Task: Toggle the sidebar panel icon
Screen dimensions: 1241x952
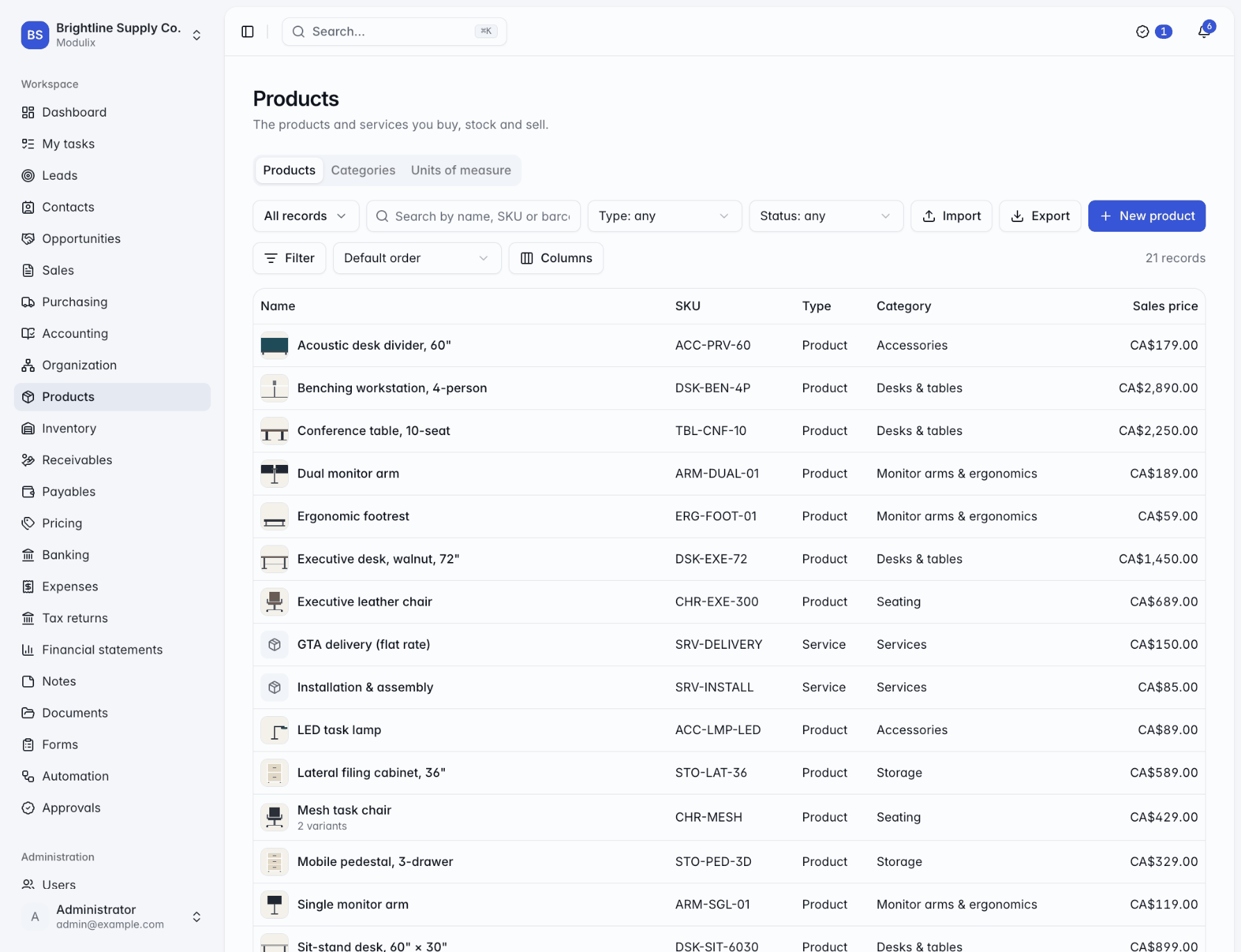Action: 248,31
